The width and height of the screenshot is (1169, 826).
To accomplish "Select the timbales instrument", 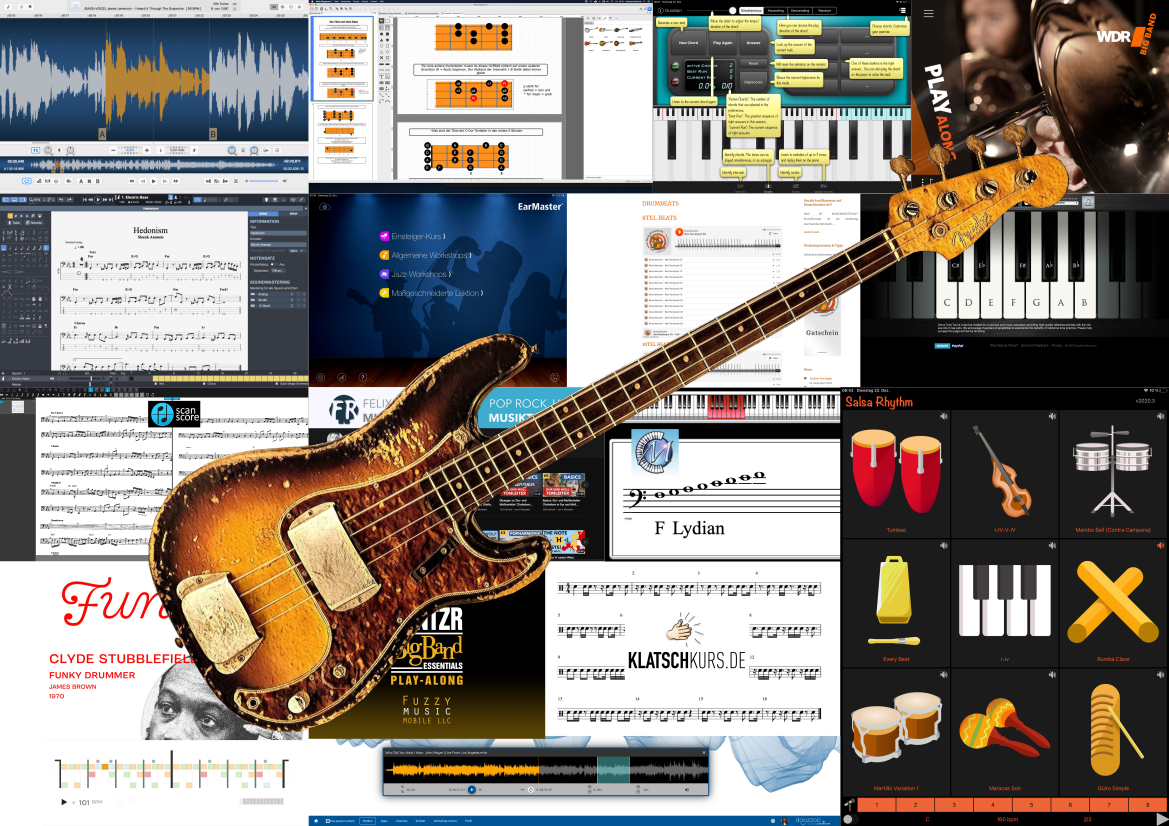I will click(1112, 471).
